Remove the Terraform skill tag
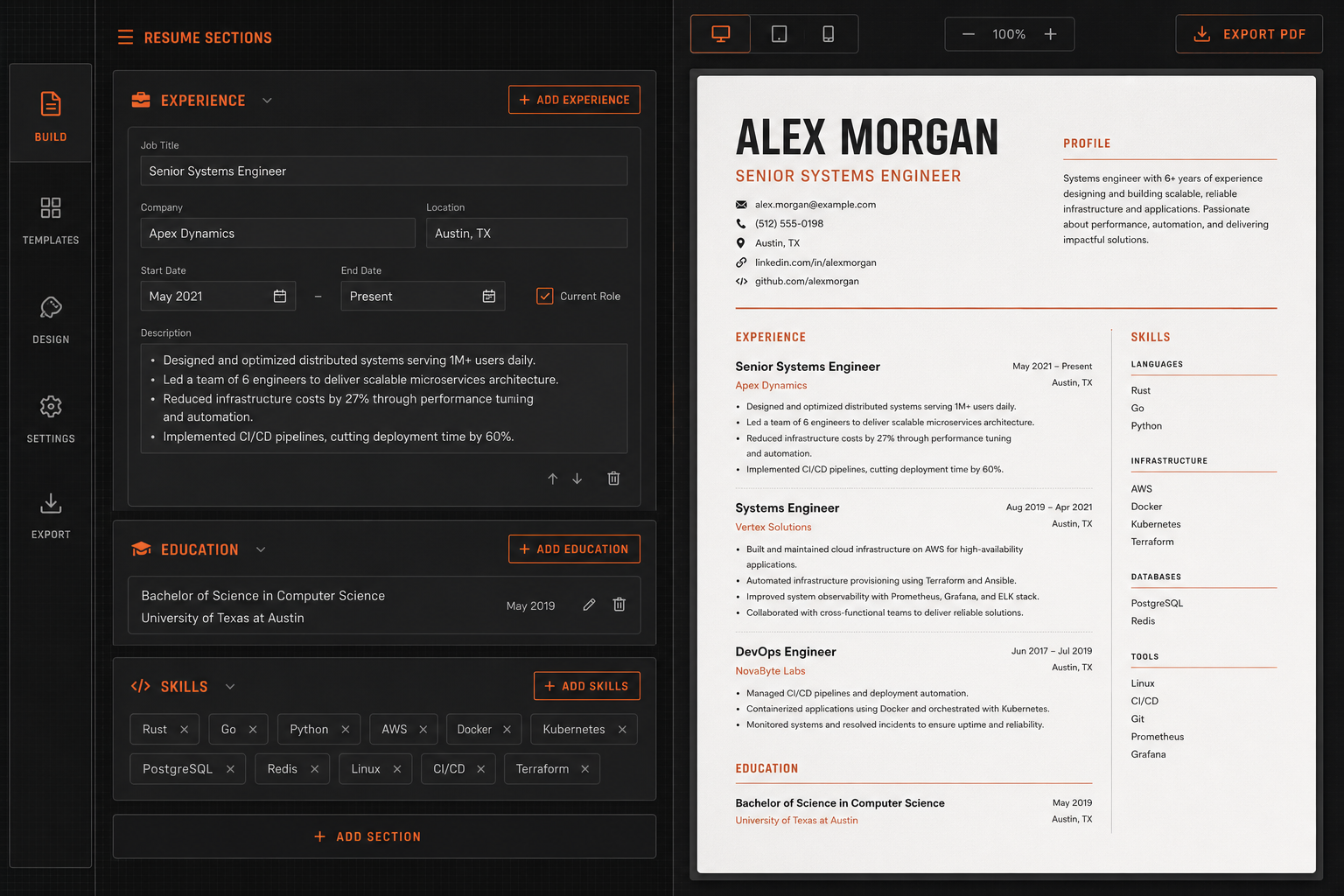The image size is (1344, 896). (584, 768)
